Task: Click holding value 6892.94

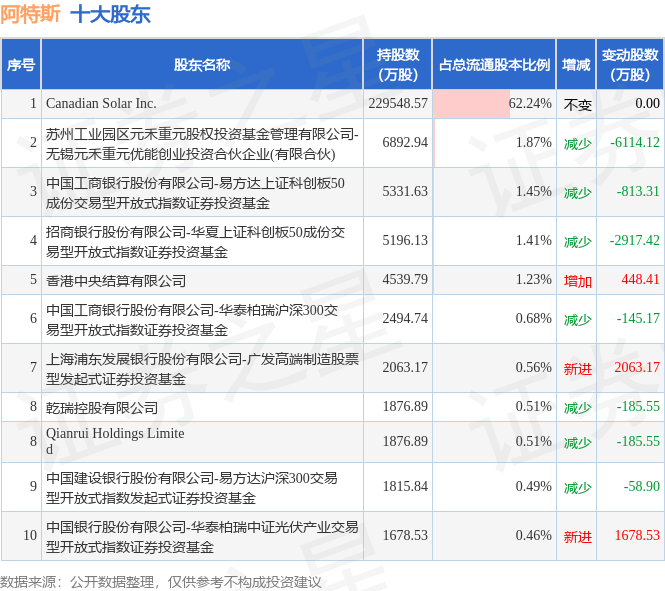Action: (x=405, y=142)
